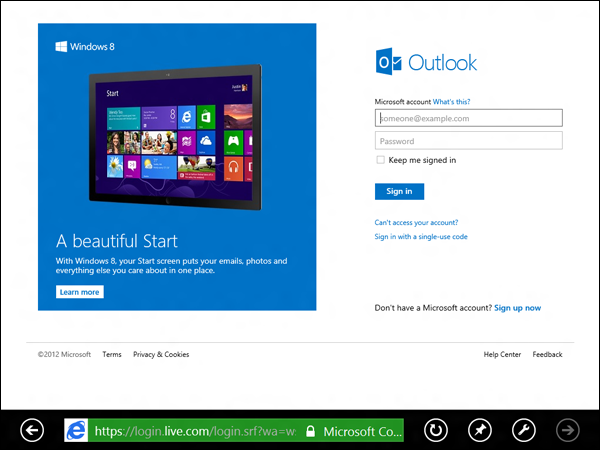Open the Help Center link
Image resolution: width=600 pixels, height=450 pixels.
tap(502, 354)
